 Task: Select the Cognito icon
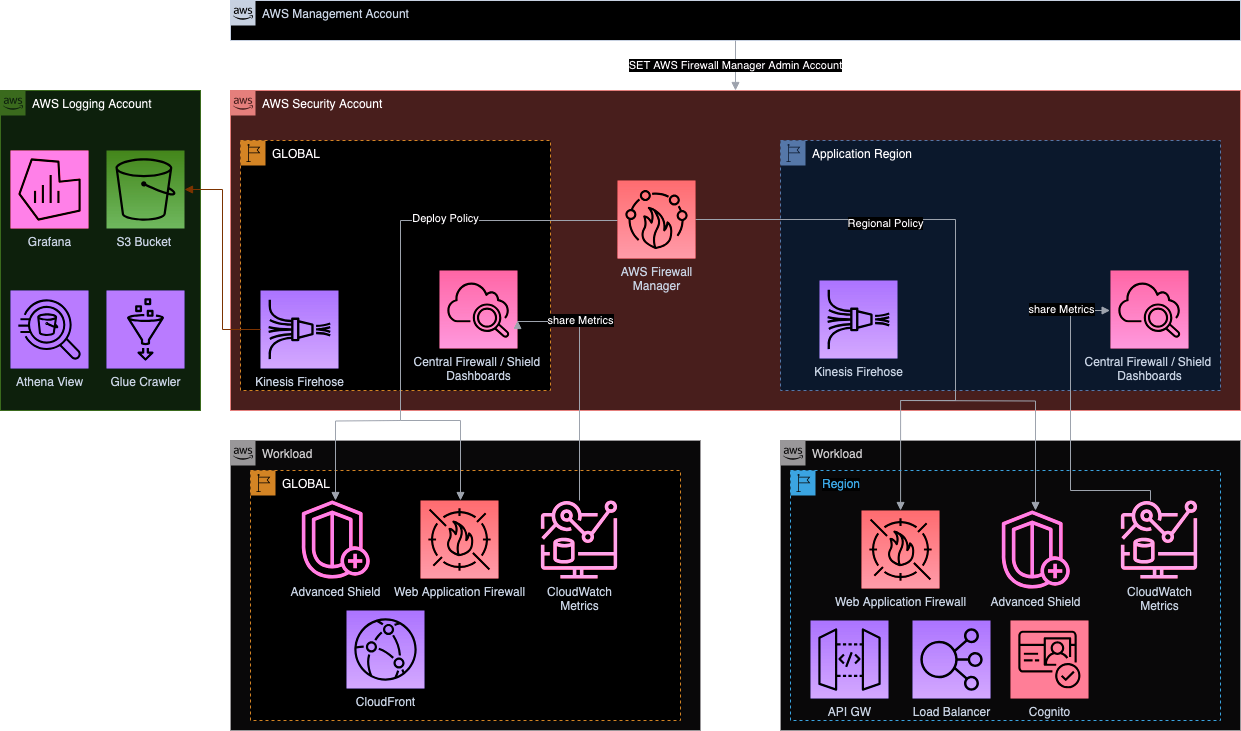point(1049,660)
